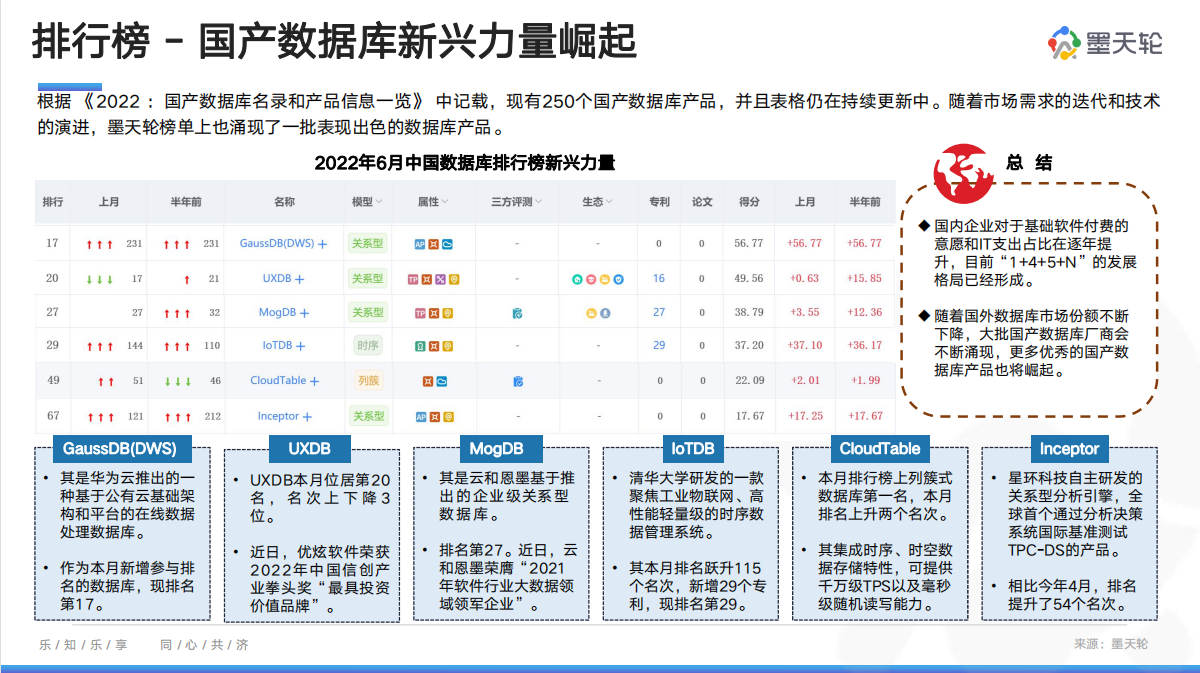Click the 关系型 tag in MogDB row
The image size is (1200, 673).
[x=367, y=313]
